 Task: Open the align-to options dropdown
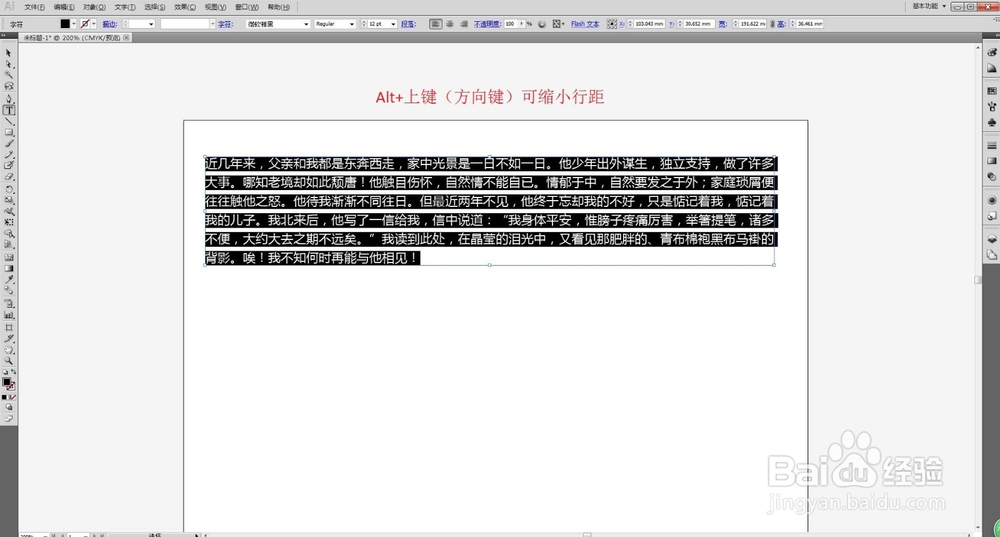pos(559,24)
